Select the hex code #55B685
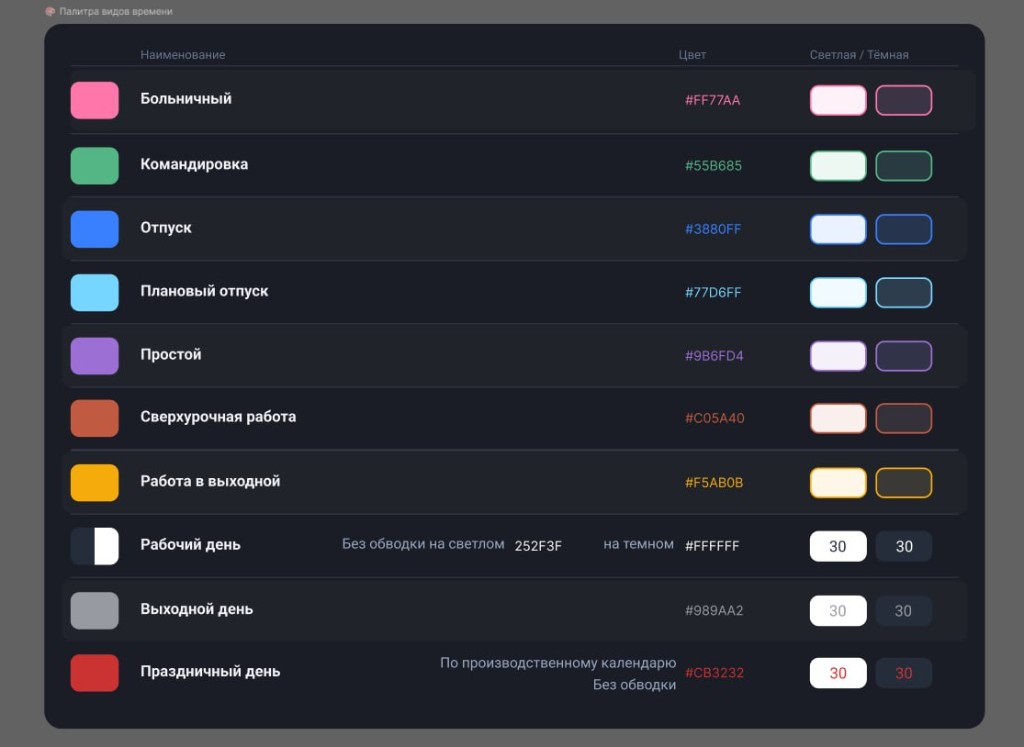Viewport: 1024px width, 747px height. (x=713, y=166)
